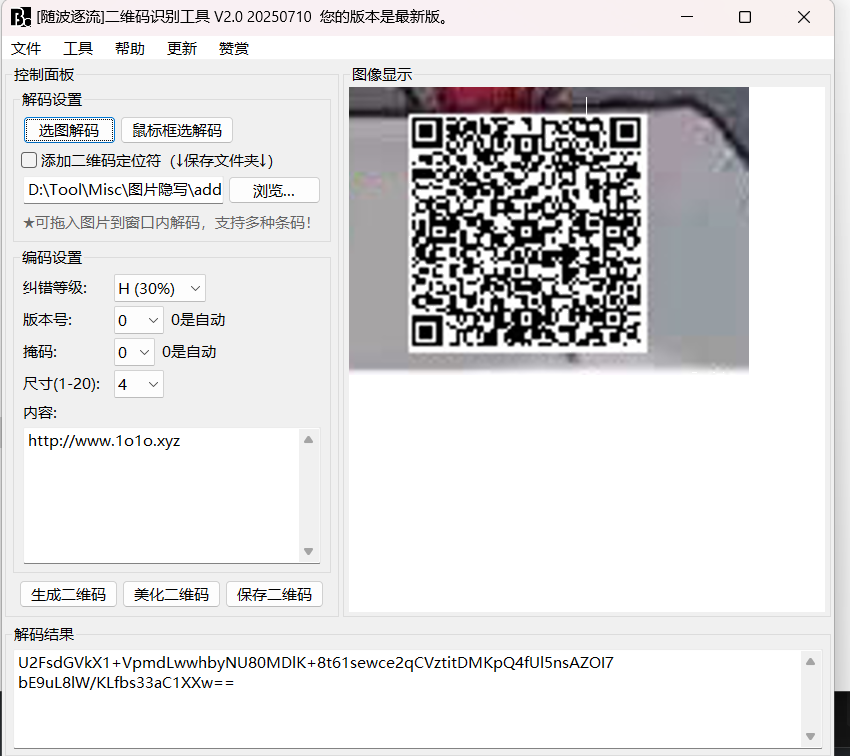The height and width of the screenshot is (756, 850).
Task: Expand the 版本号 dropdown
Action: (x=139, y=321)
